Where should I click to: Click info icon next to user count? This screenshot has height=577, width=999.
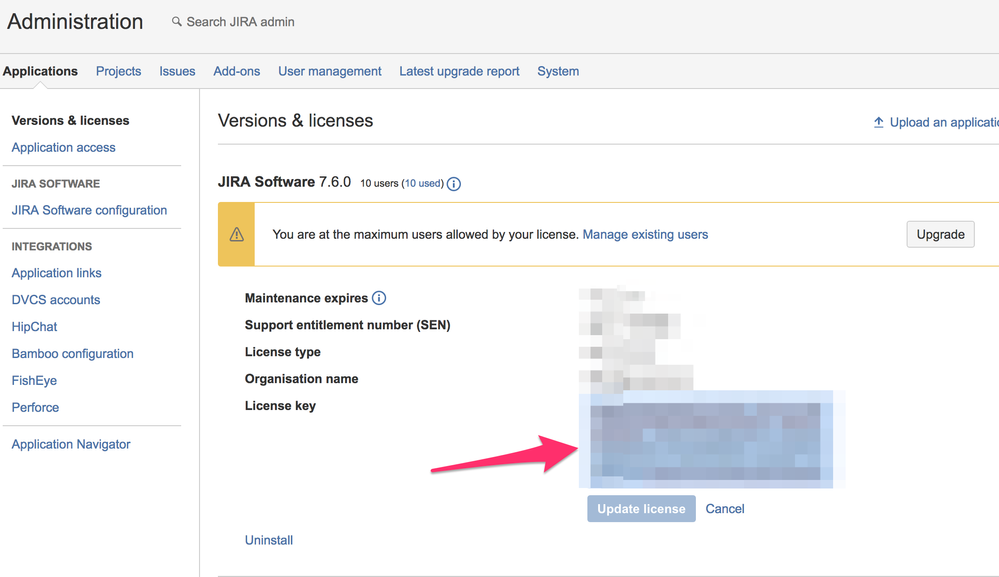pos(454,184)
